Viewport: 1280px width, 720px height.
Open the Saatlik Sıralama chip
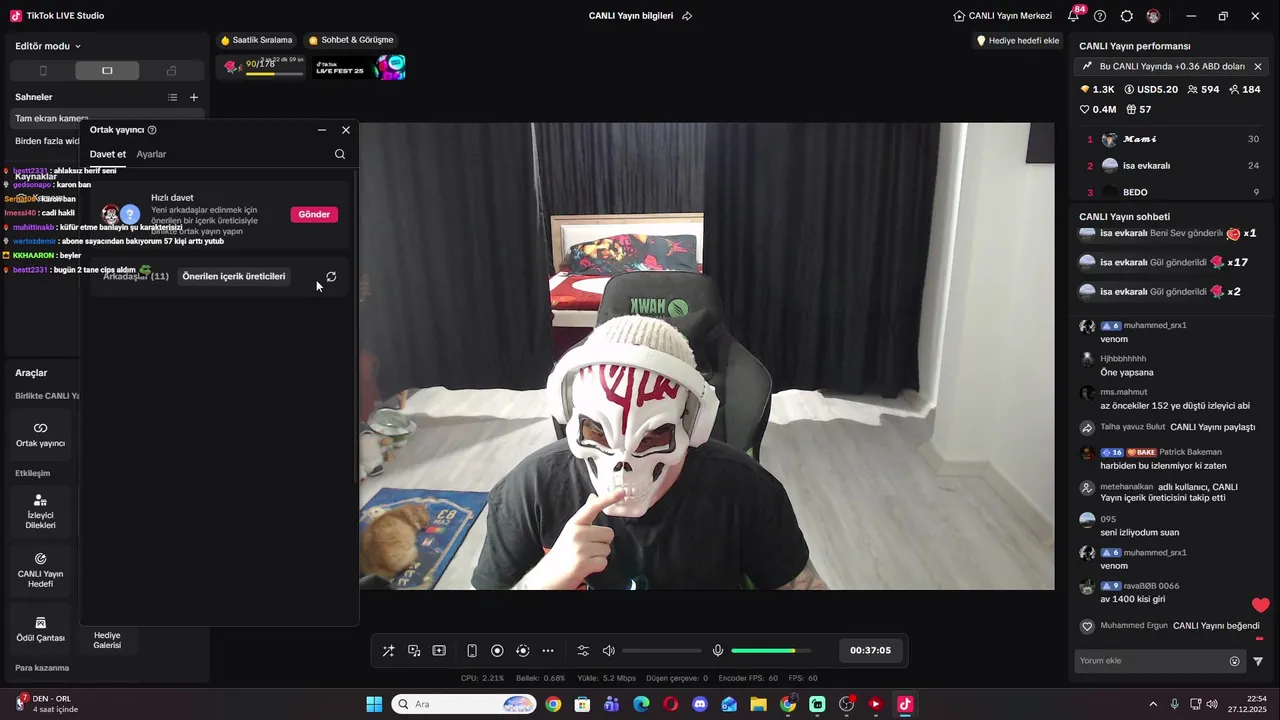(x=257, y=40)
